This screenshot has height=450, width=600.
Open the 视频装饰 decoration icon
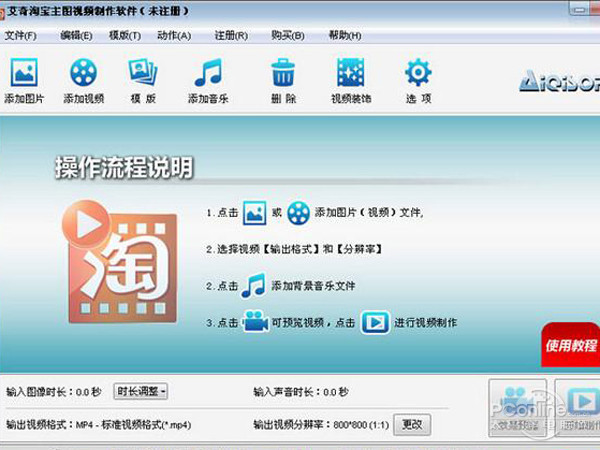[x=351, y=72]
